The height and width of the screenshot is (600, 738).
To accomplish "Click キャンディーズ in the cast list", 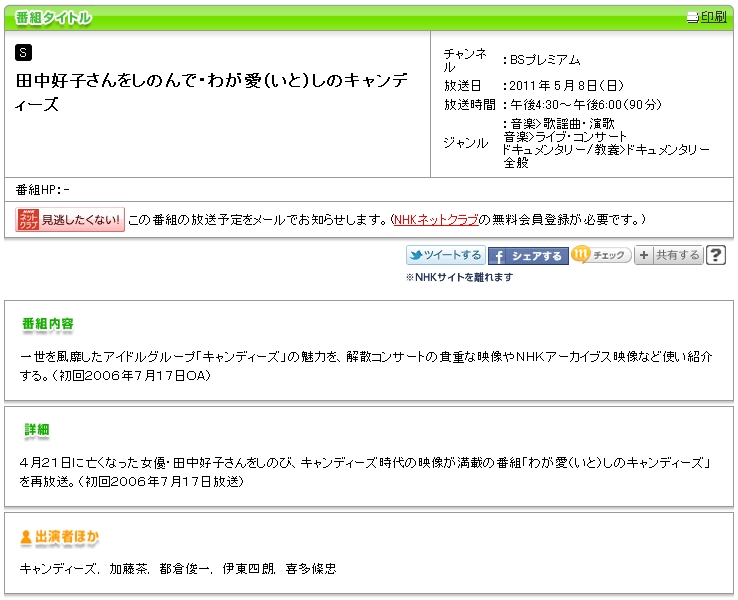I will point(58,569).
